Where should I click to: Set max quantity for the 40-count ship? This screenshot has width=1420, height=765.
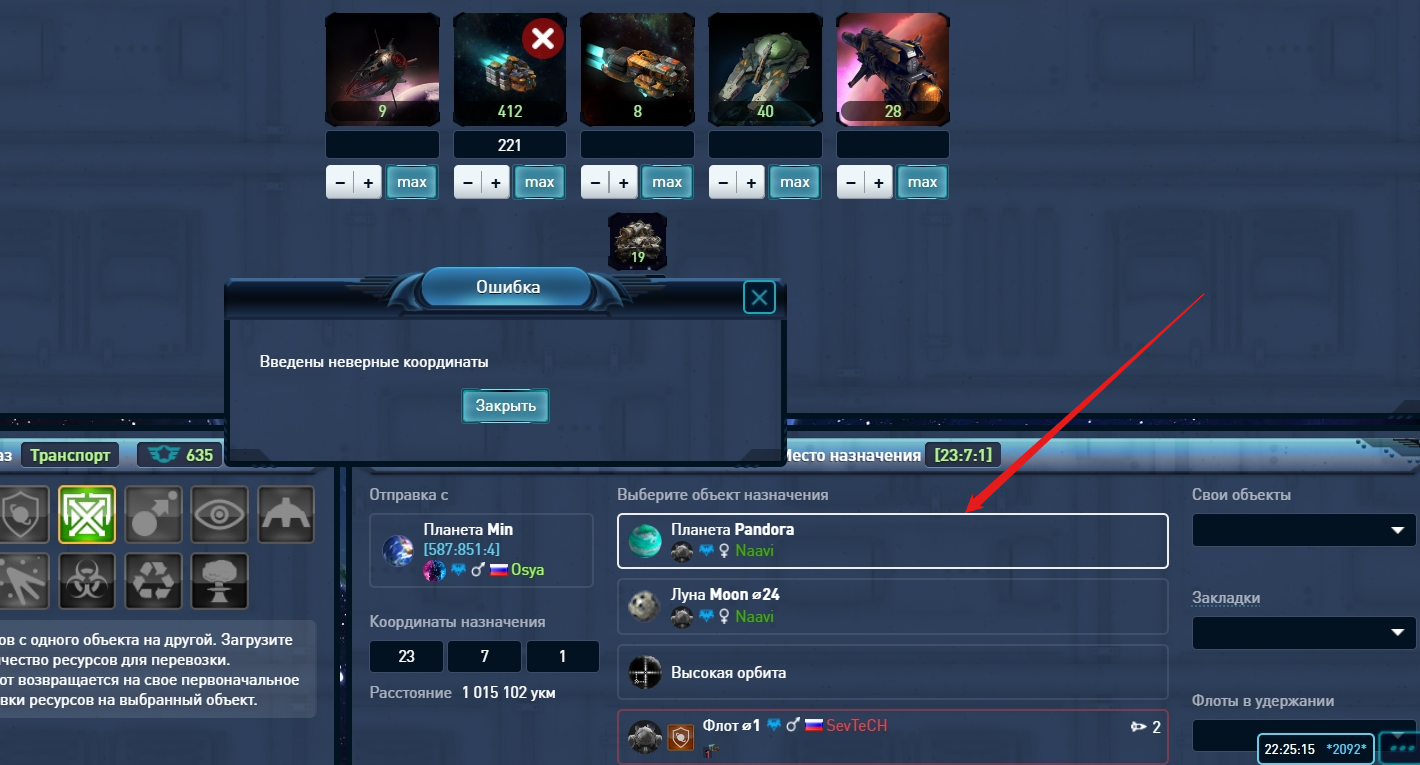click(x=795, y=182)
